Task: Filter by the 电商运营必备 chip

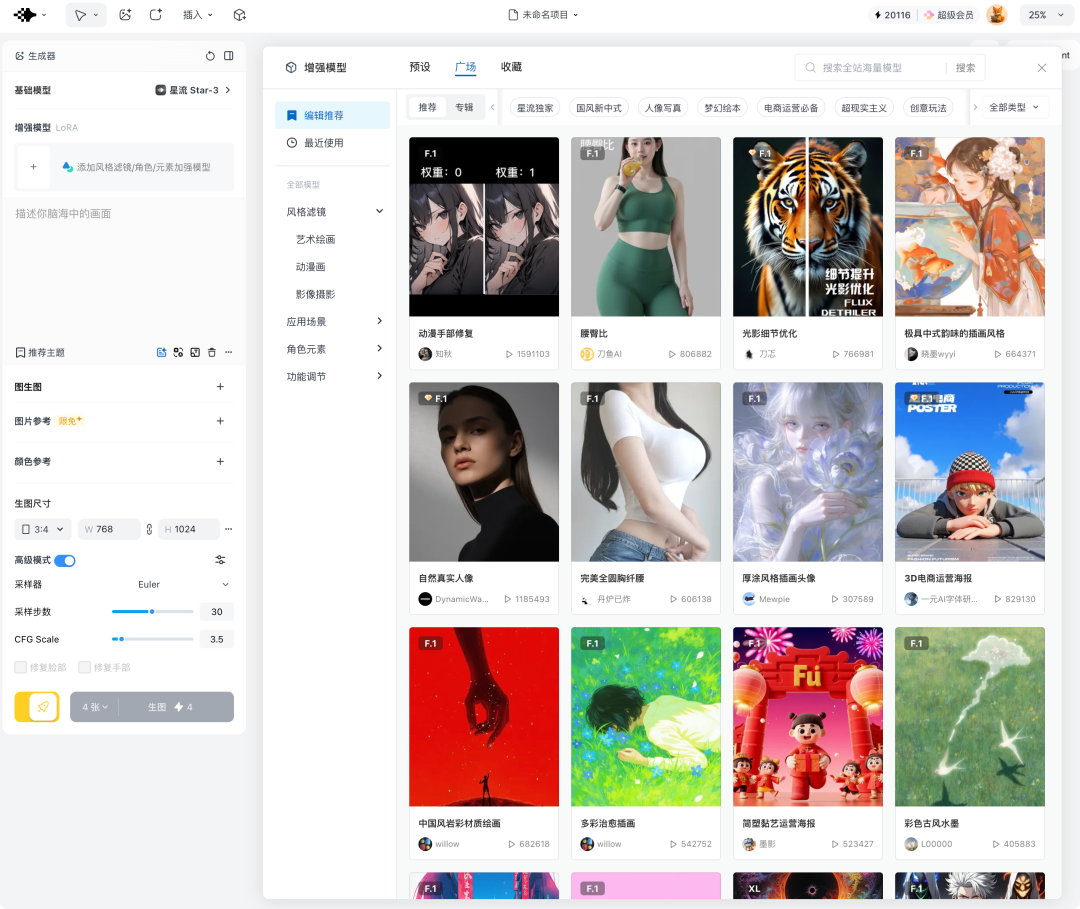Action: [791, 107]
